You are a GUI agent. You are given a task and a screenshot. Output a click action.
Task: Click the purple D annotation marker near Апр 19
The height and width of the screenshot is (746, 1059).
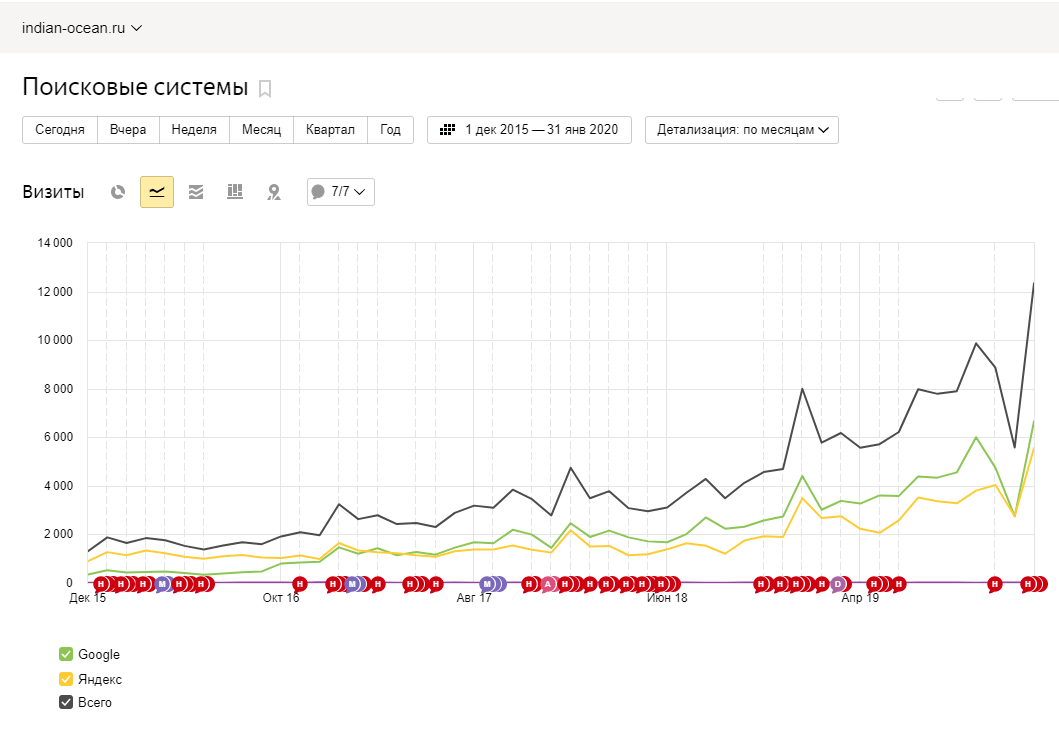coord(838,584)
